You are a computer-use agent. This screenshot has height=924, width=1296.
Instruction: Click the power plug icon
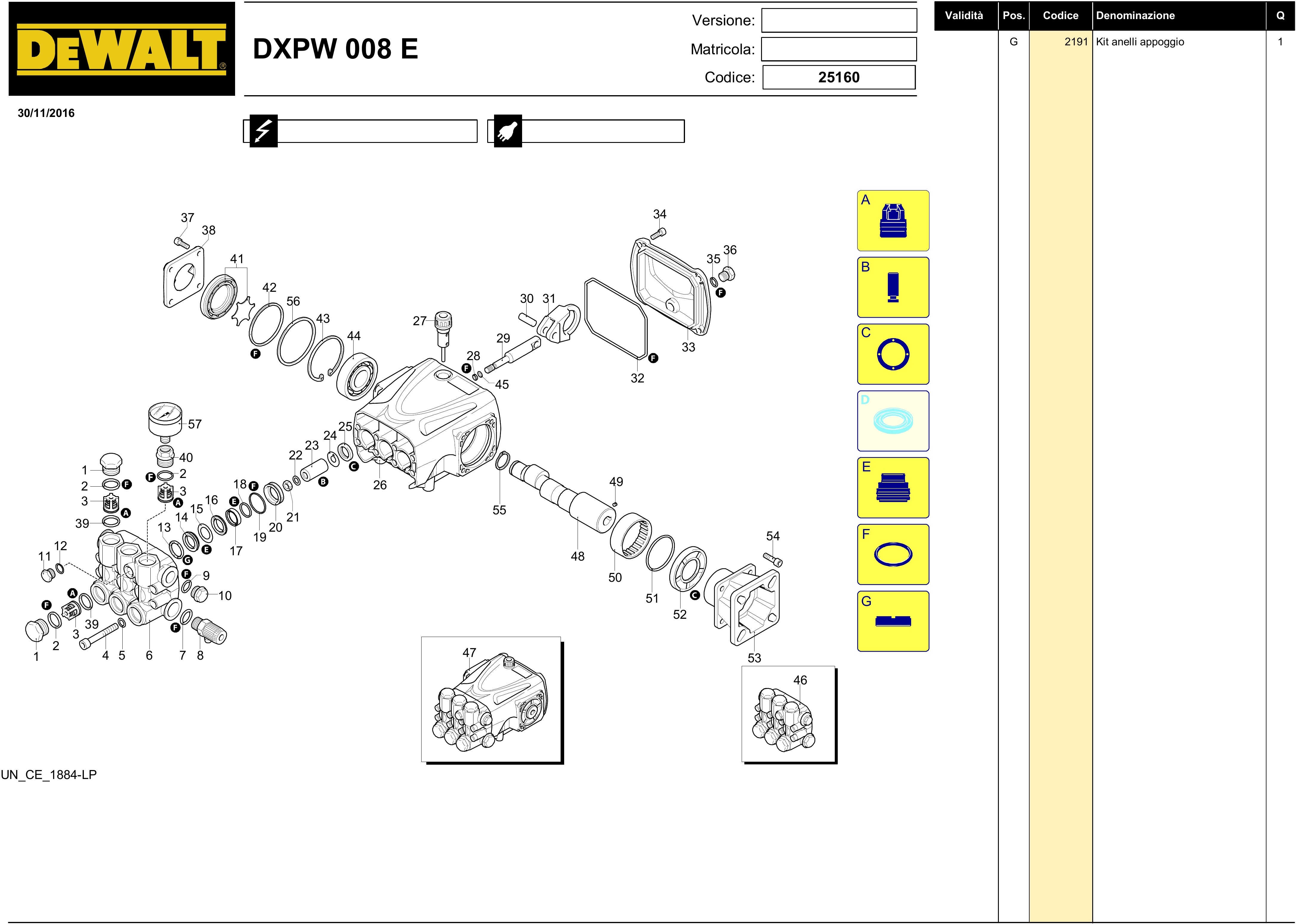(x=507, y=131)
